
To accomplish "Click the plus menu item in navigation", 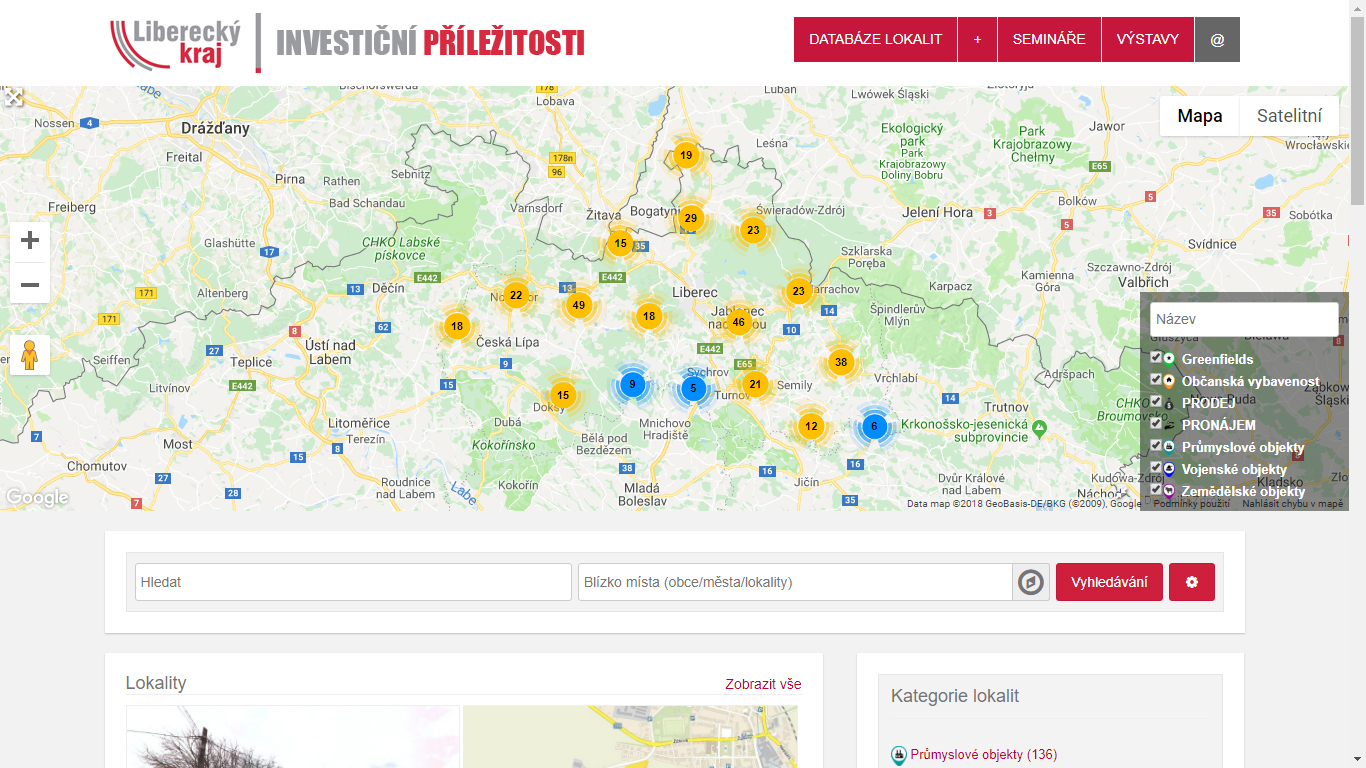I will coord(977,39).
